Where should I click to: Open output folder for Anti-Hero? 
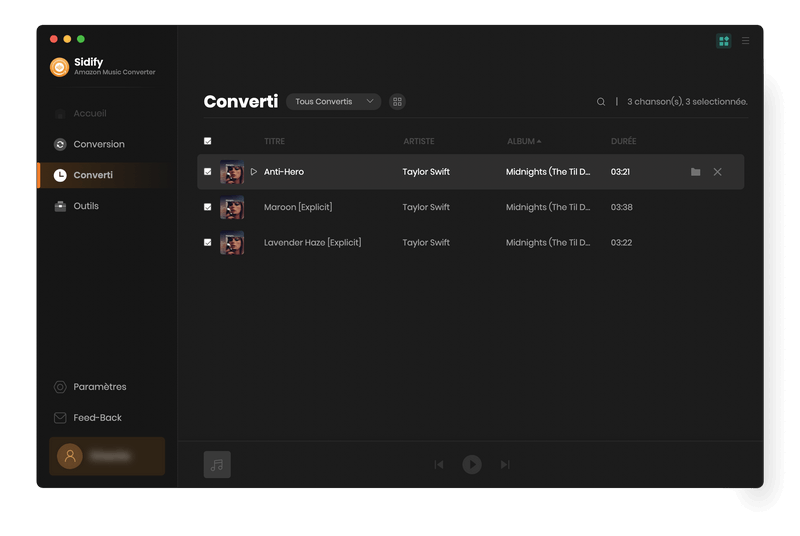click(x=695, y=172)
